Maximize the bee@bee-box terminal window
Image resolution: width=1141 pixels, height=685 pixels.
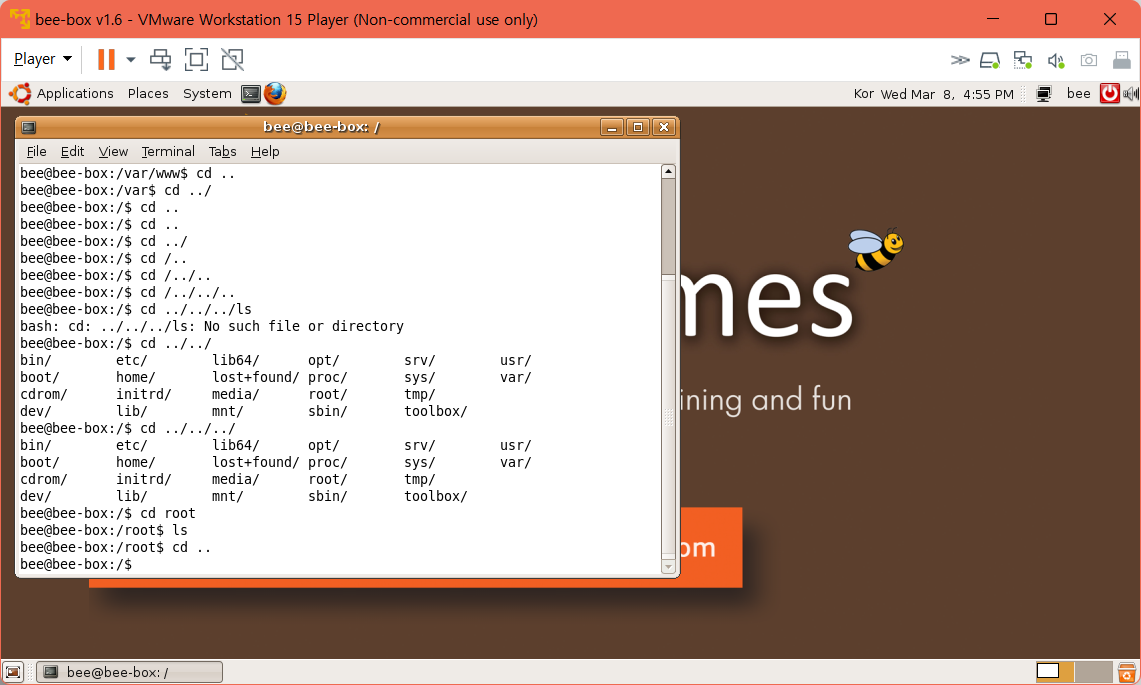pyautogui.click(x=638, y=127)
